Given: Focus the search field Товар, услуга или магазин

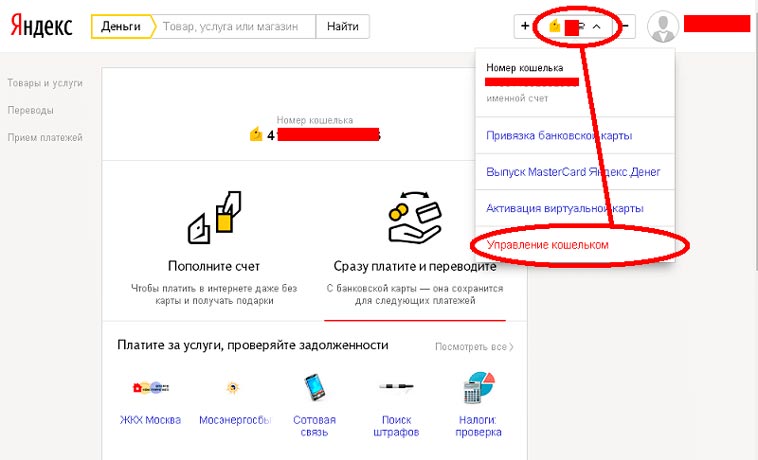Looking at the screenshot, I should pyautogui.click(x=233, y=26).
